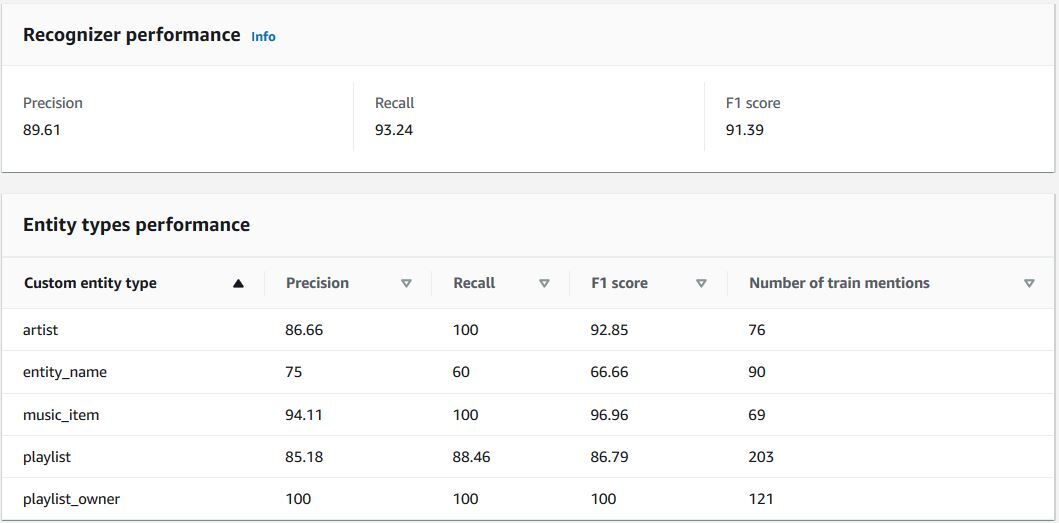Sort table by Precision column arrow
This screenshot has height=523, width=1059.
406,284
